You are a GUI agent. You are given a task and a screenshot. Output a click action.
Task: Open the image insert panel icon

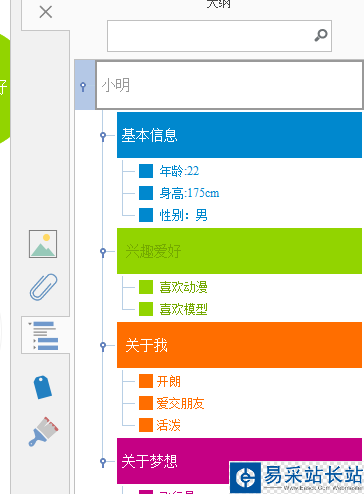coord(43,244)
